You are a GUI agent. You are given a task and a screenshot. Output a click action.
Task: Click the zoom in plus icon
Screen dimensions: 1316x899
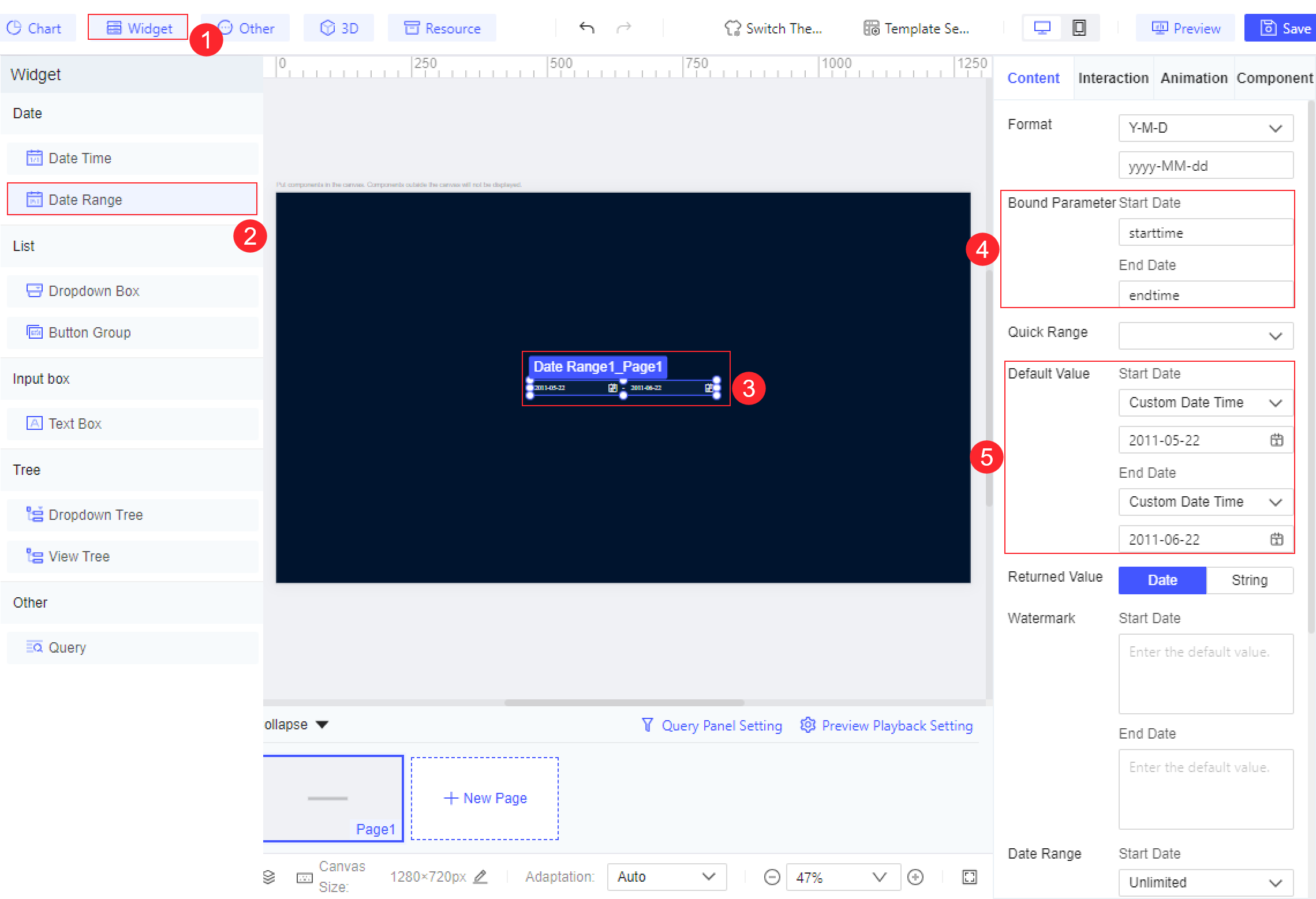915,877
